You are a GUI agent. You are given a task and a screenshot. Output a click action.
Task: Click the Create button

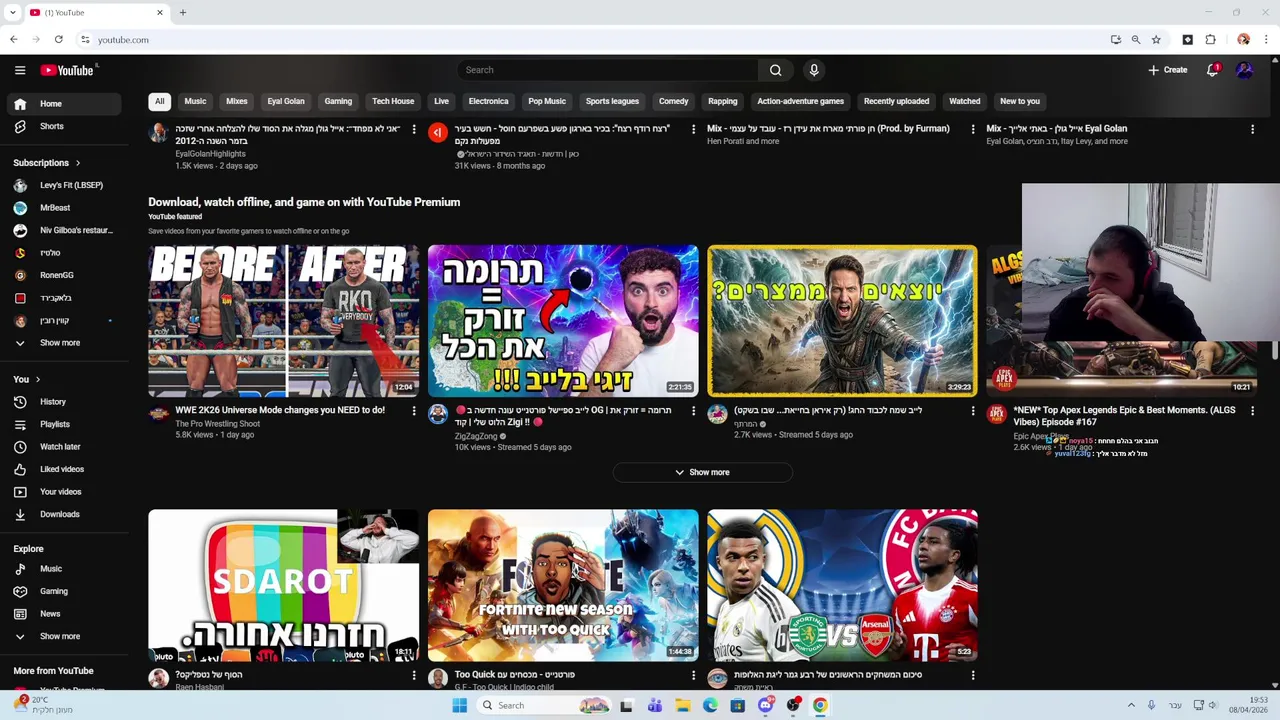(x=1168, y=70)
